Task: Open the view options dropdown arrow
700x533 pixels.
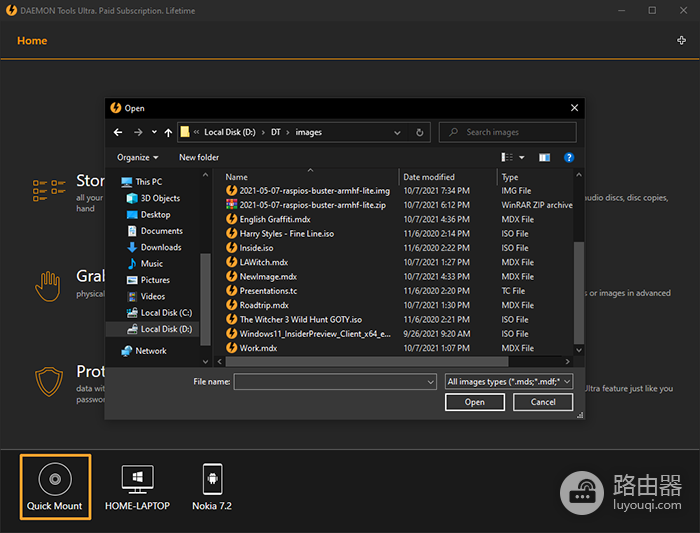Action: point(521,158)
